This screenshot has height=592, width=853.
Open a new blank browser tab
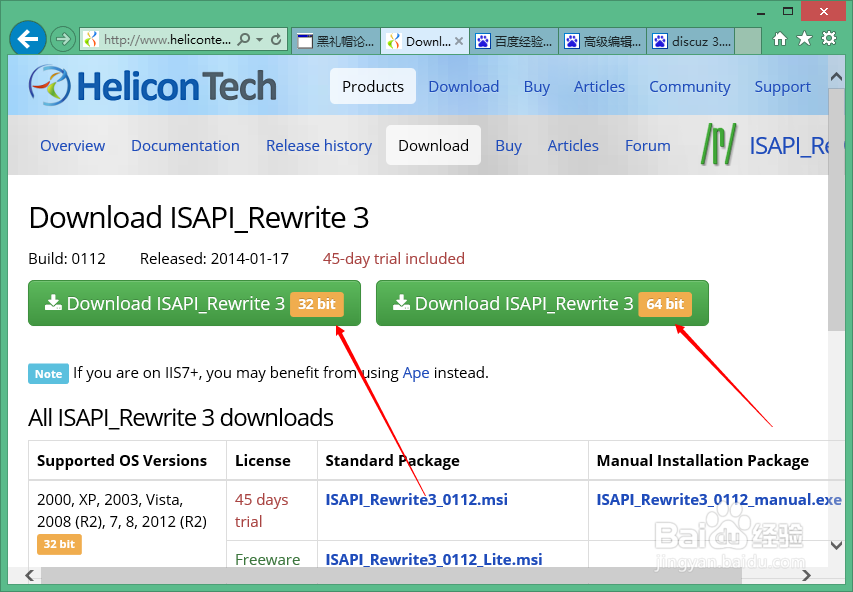(749, 41)
